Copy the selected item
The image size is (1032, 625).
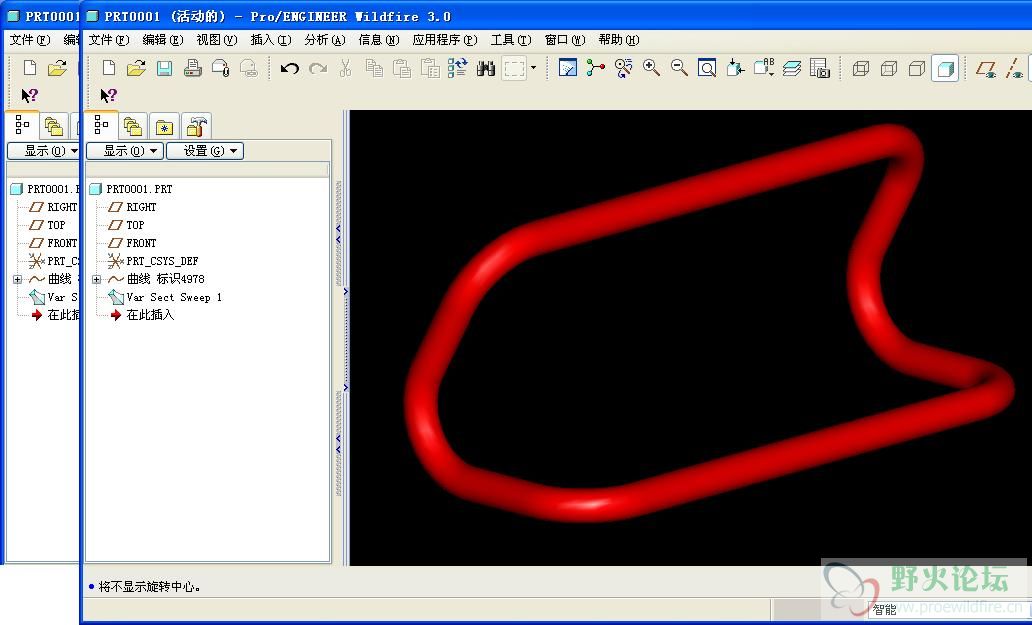coord(374,68)
